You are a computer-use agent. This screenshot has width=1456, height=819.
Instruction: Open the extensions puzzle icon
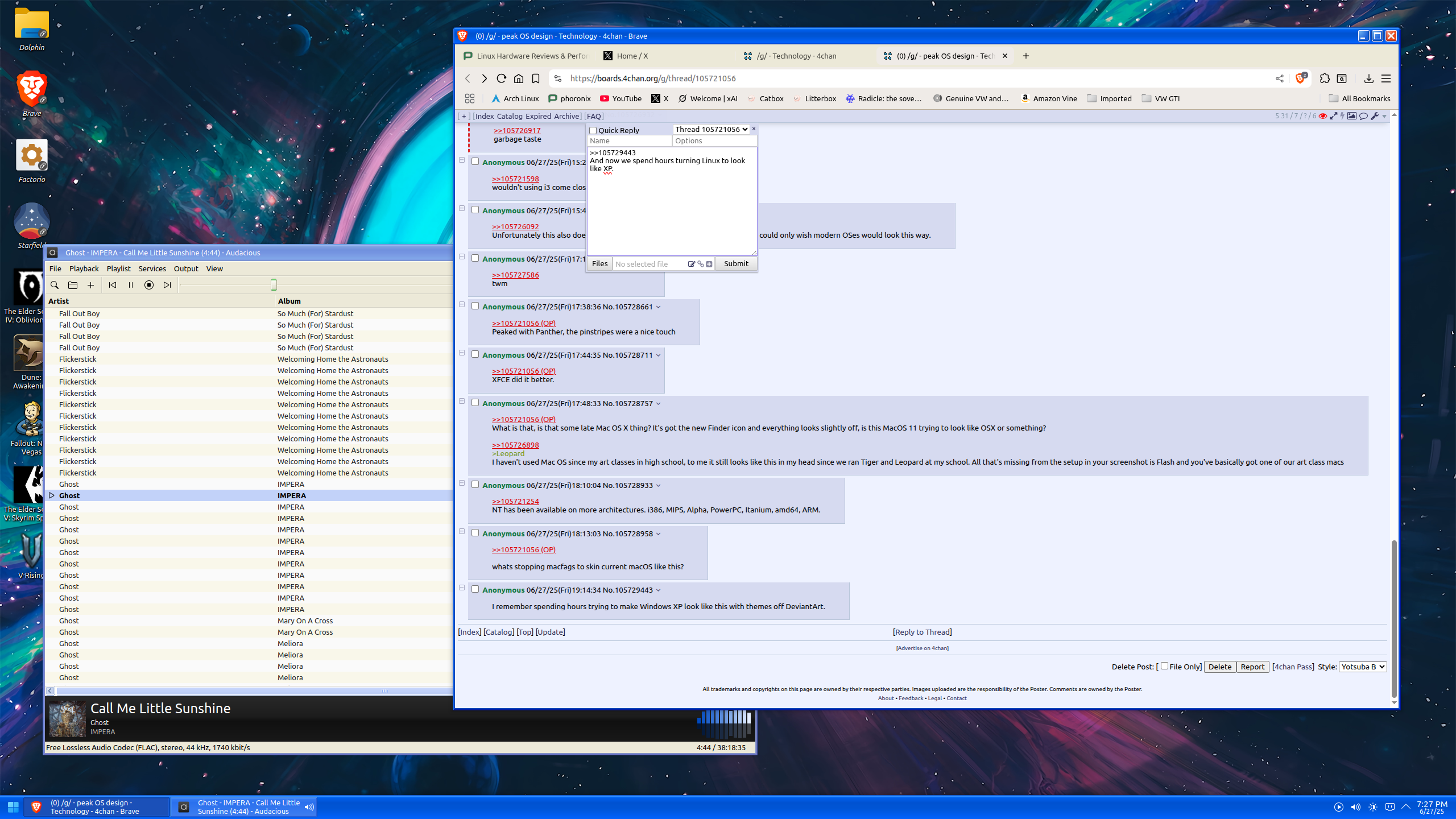coord(1325,78)
